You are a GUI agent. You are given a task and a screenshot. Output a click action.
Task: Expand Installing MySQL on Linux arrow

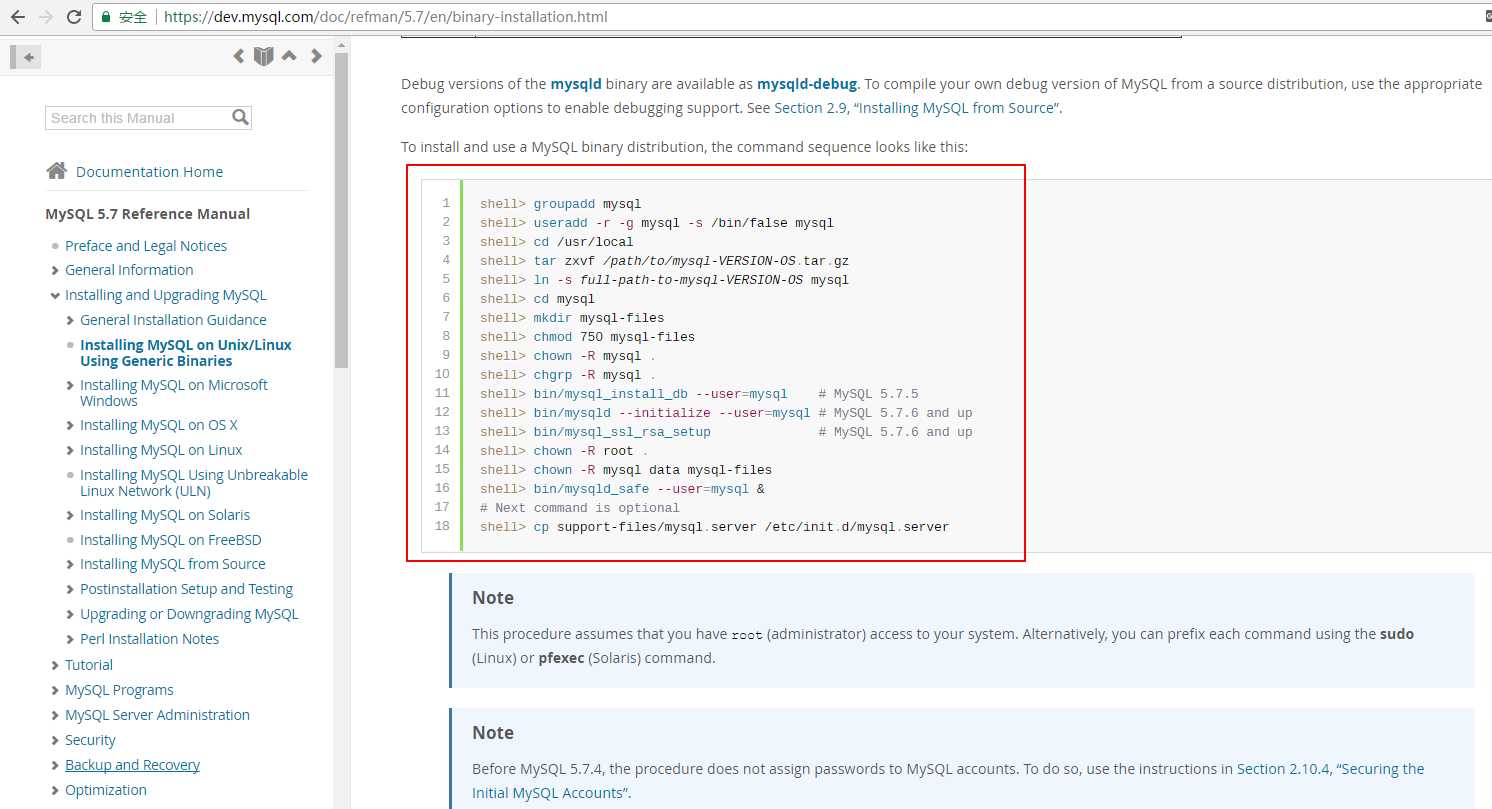pyautogui.click(x=70, y=450)
